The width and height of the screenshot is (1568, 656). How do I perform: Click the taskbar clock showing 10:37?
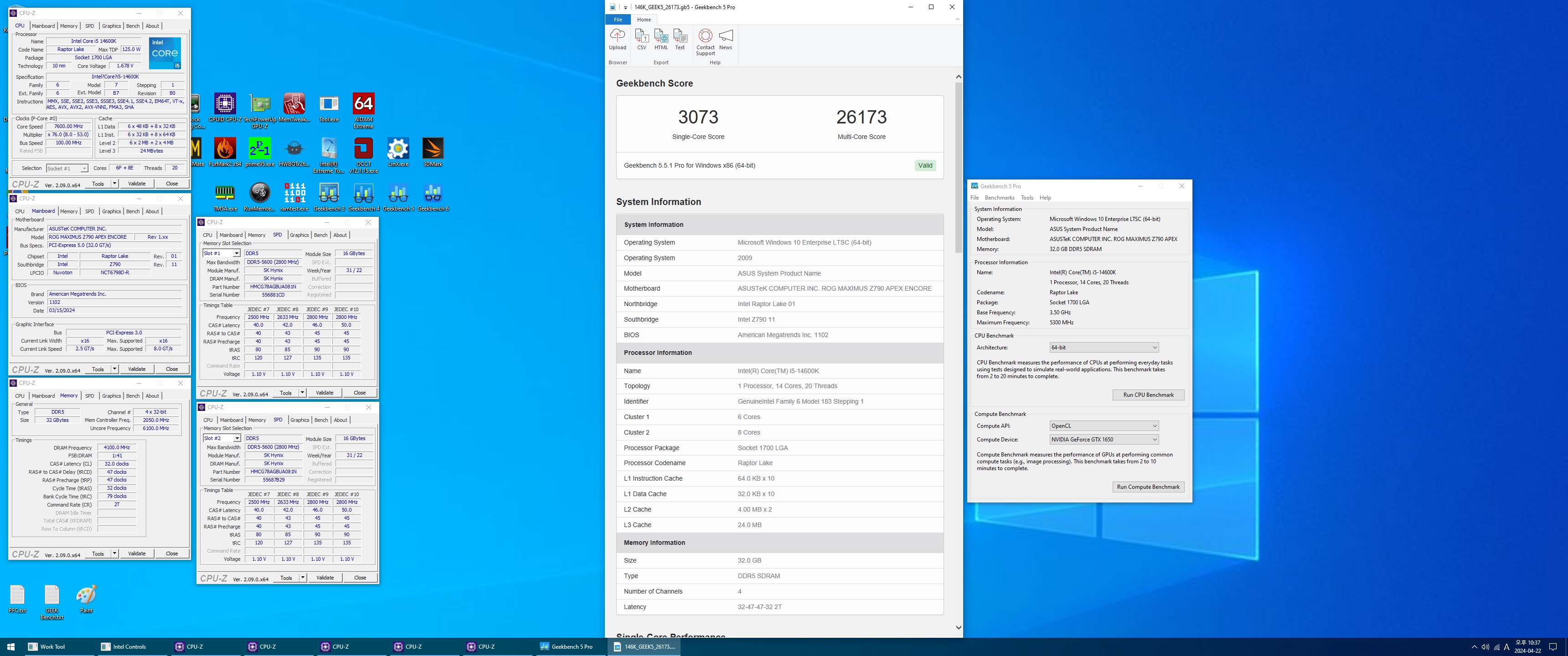pyautogui.click(x=1527, y=647)
